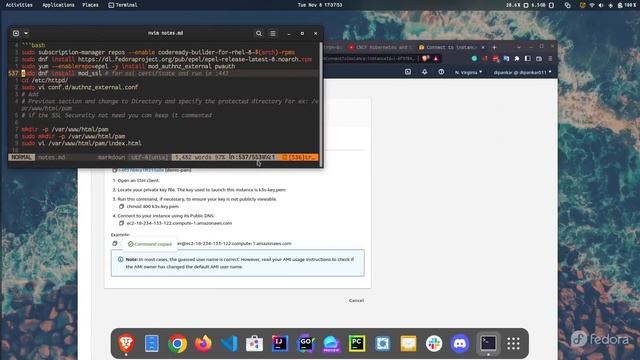The width and height of the screenshot is (640, 360).
Task: Launch IntelliJ IDEA from the dock
Action: [x=280, y=343]
